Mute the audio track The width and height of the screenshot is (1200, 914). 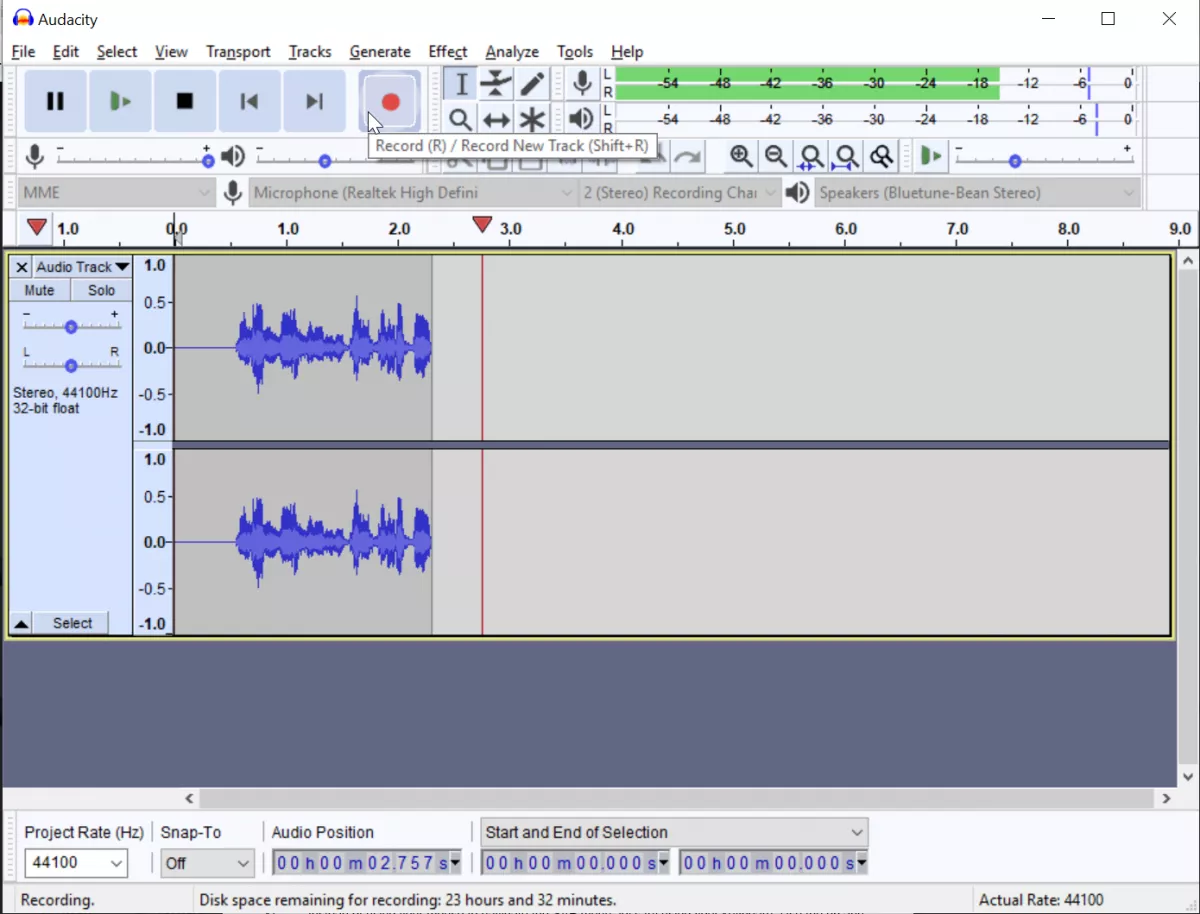coord(40,291)
